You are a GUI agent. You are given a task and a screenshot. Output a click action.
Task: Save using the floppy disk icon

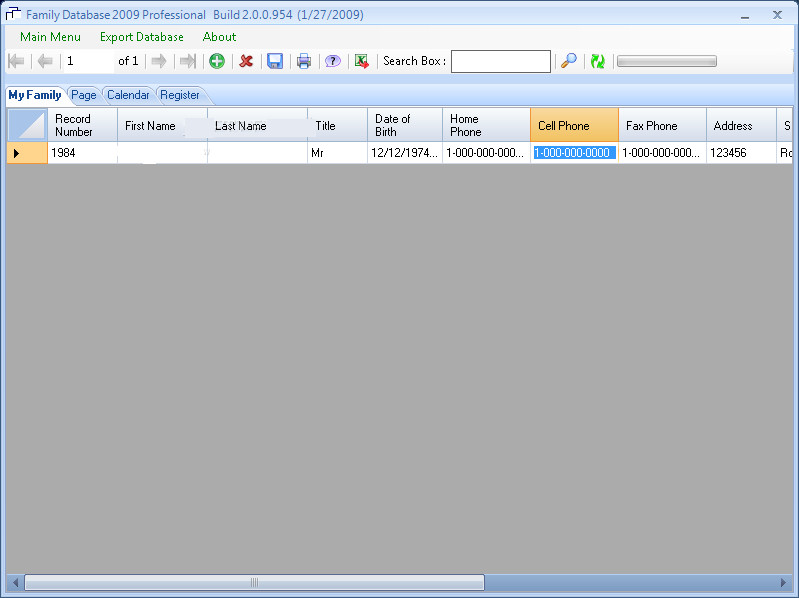point(275,62)
